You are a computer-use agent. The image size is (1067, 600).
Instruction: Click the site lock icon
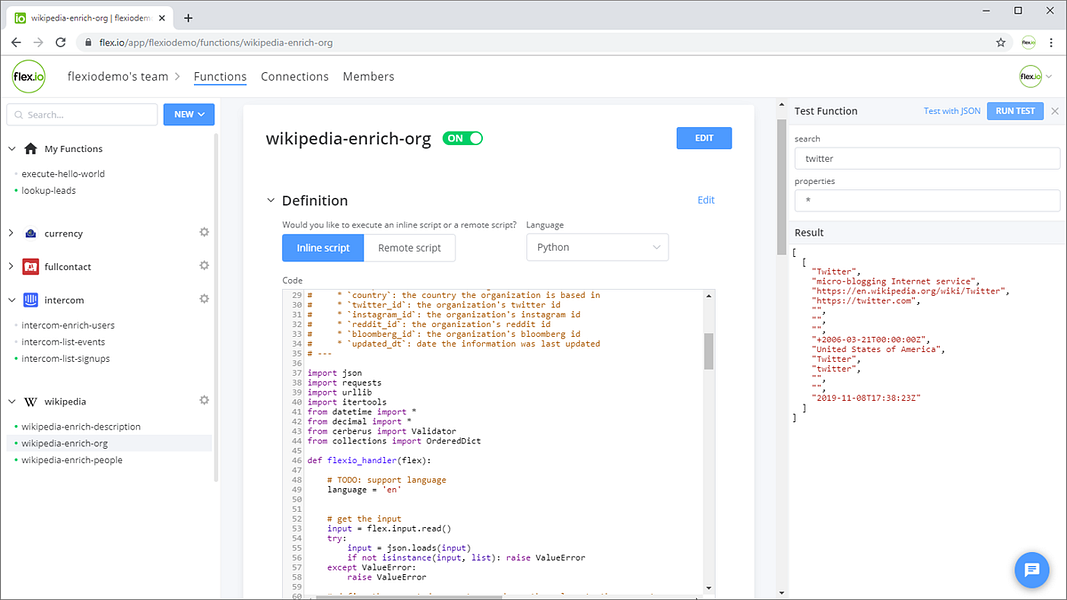click(88, 42)
